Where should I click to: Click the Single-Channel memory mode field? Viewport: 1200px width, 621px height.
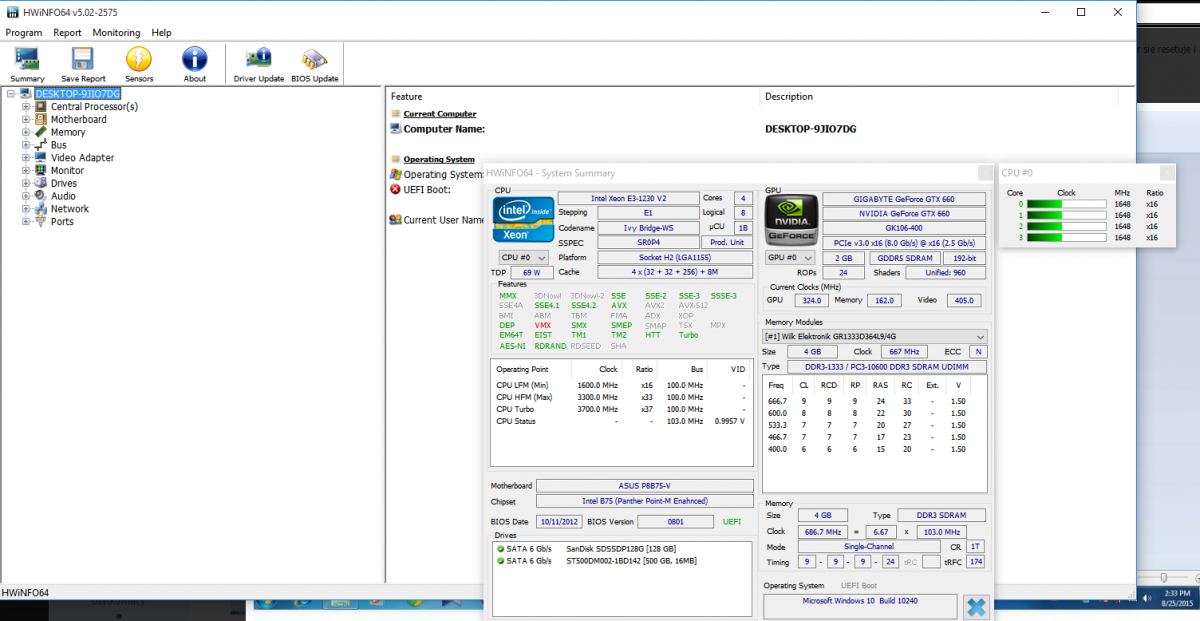(x=869, y=547)
